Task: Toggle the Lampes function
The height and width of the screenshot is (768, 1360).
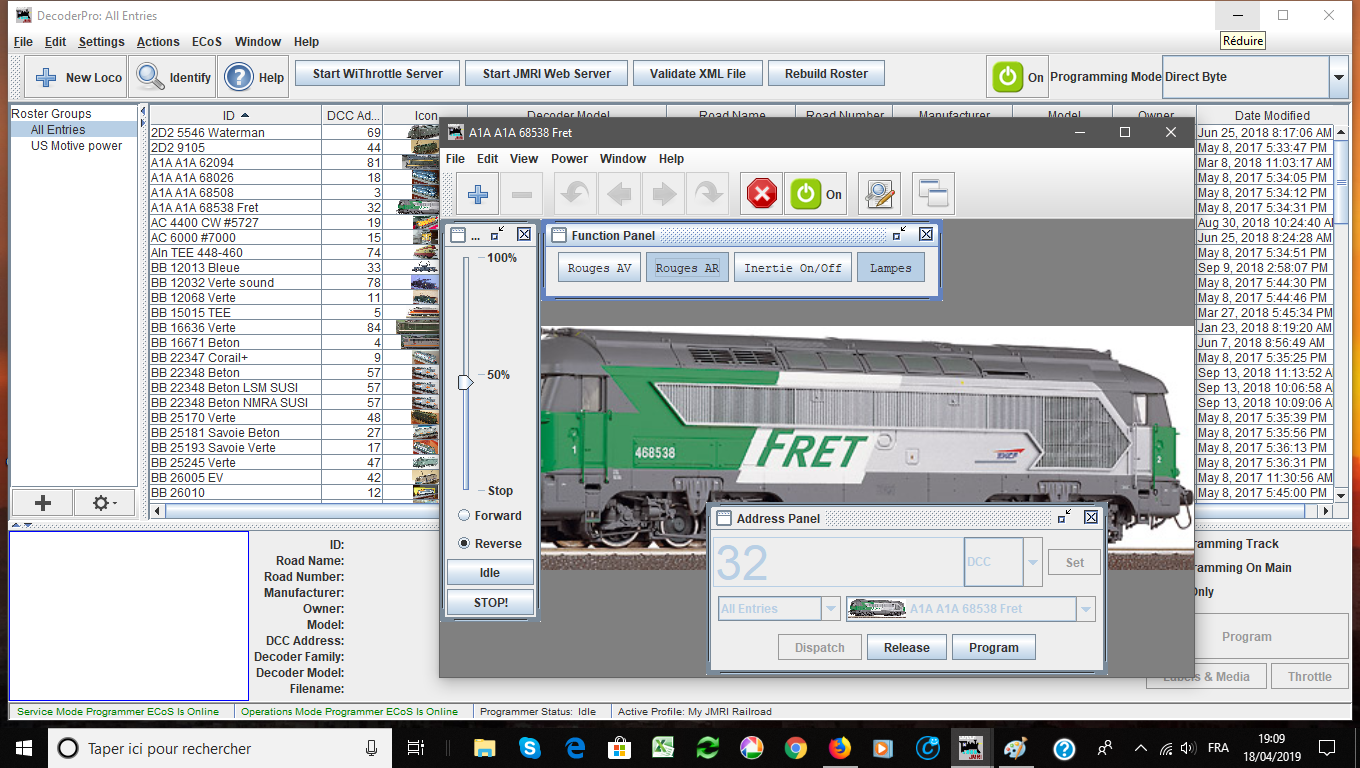Action: (x=890, y=268)
